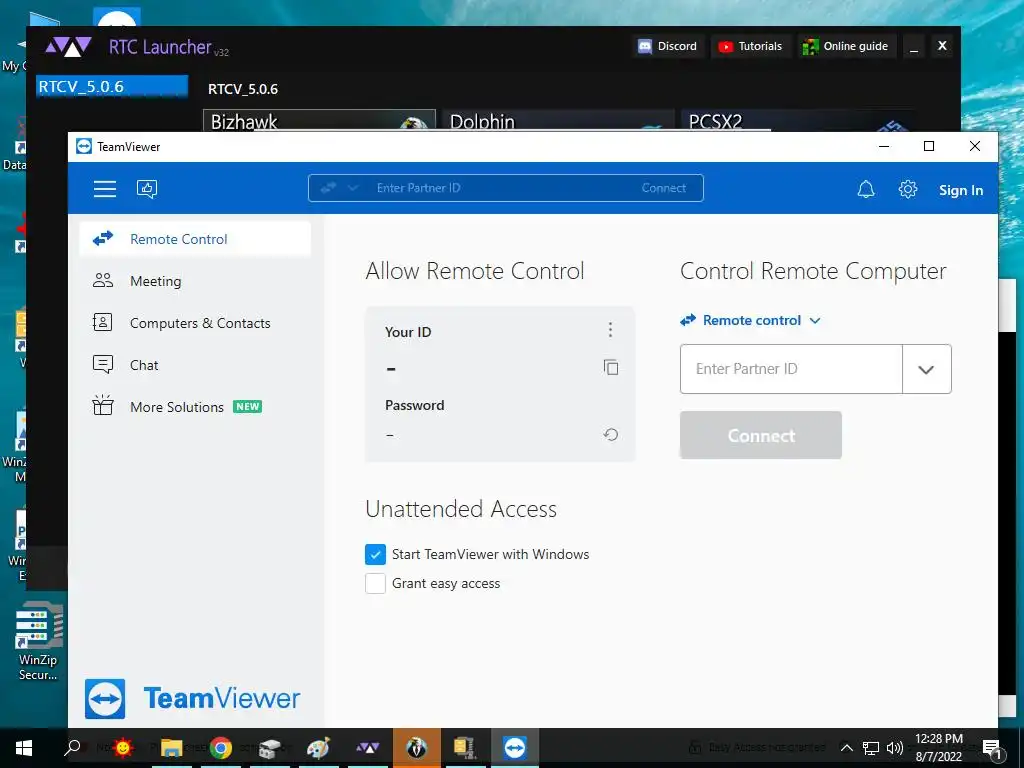
Task: Open Computers & Contacts tab
Action: pos(195,323)
